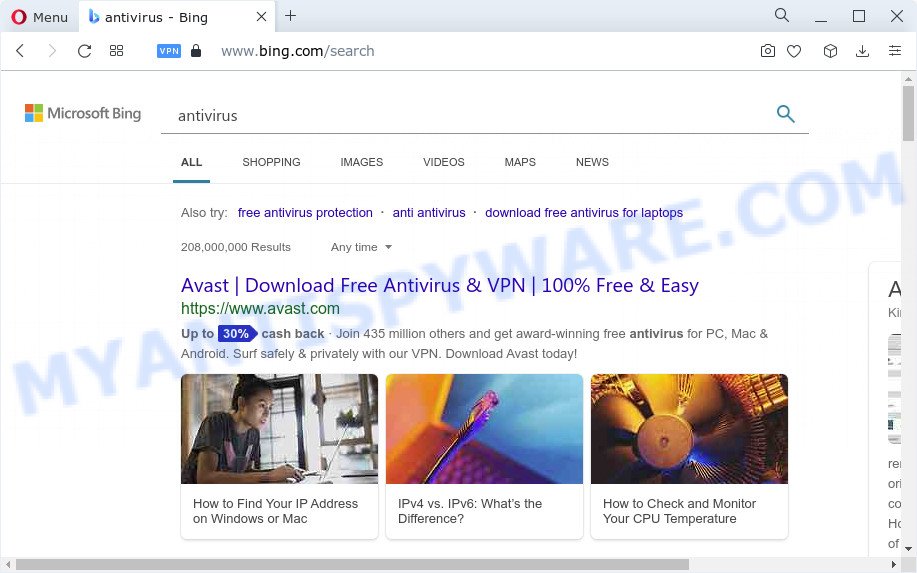Click 'How to Check and Monitor Your CPU Temperature' text
The height and width of the screenshot is (573, 917).
pyautogui.click(x=679, y=511)
